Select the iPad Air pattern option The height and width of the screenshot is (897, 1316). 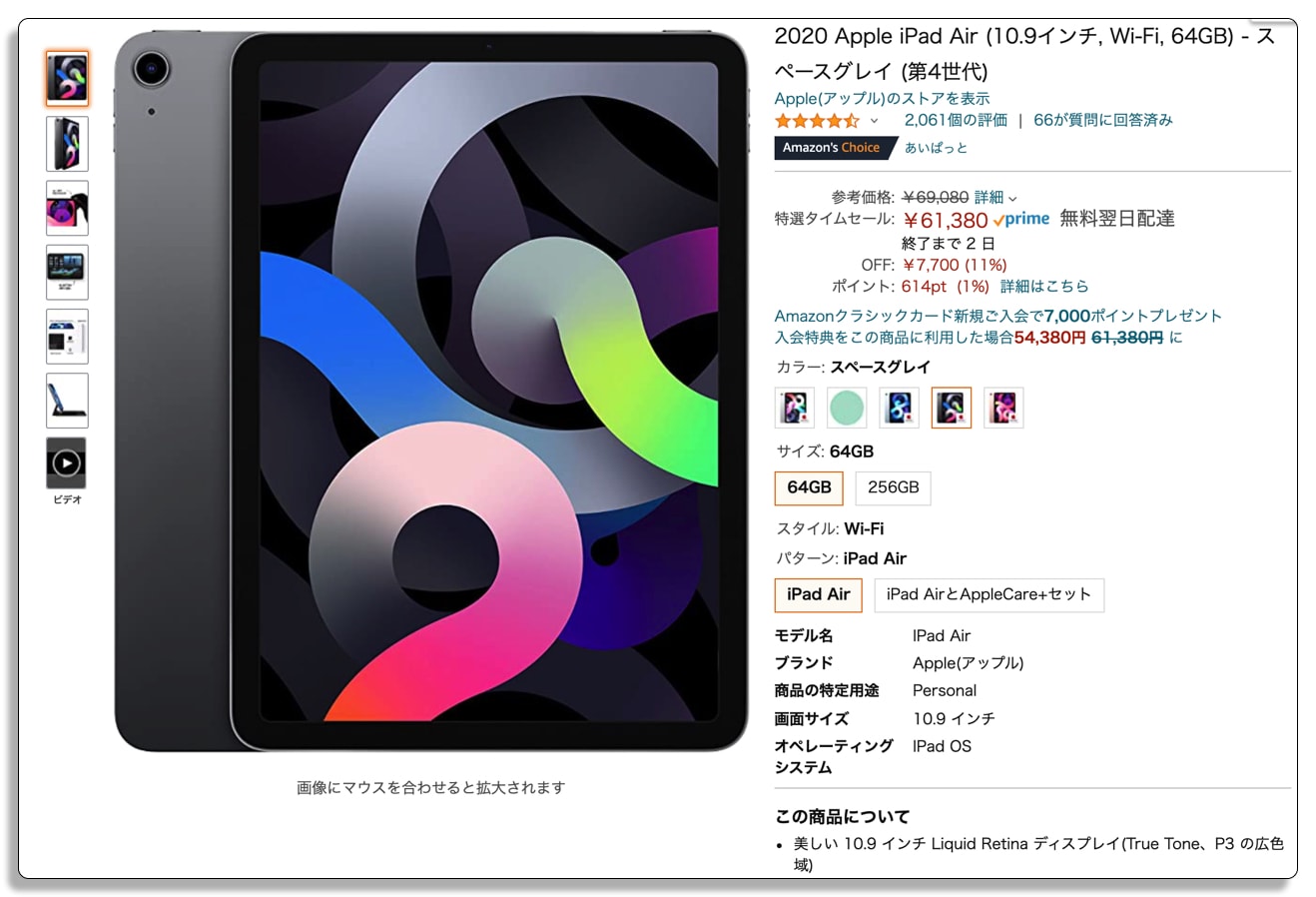[819, 594]
